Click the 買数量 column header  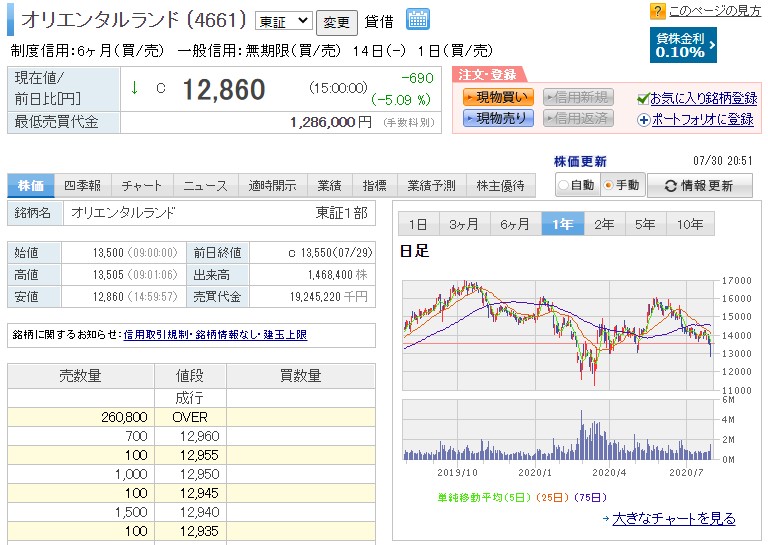(301, 376)
